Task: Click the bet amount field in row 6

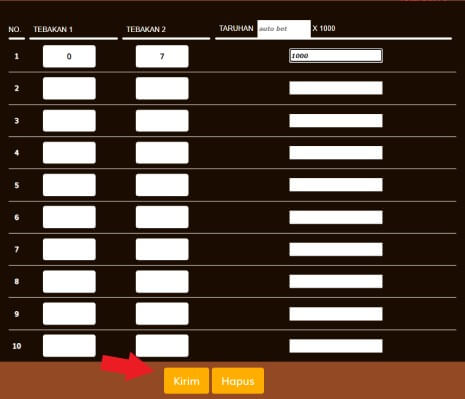Action: tap(336, 217)
